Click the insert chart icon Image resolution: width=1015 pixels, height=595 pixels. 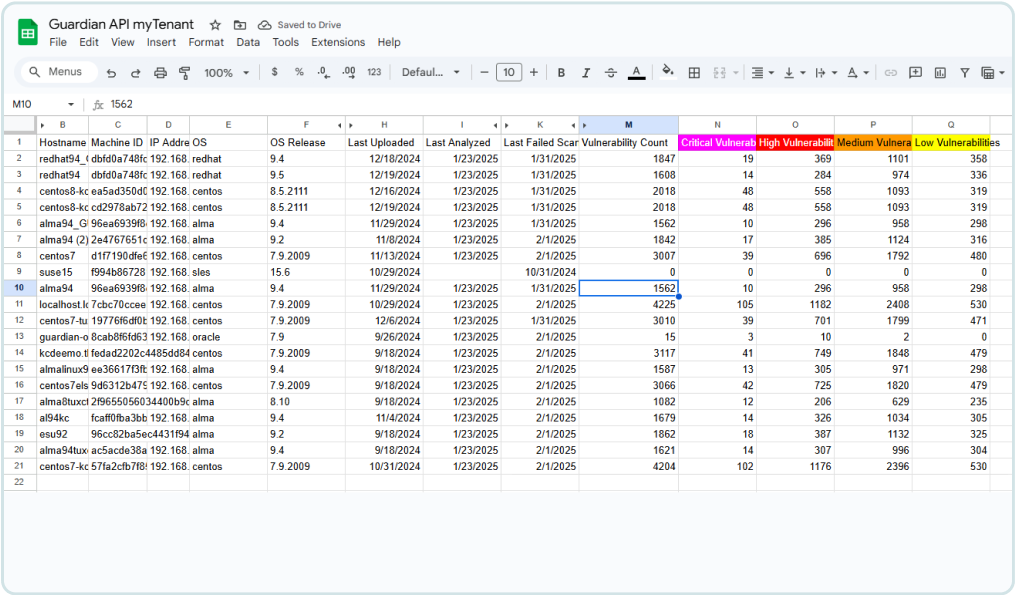pyautogui.click(x=939, y=73)
